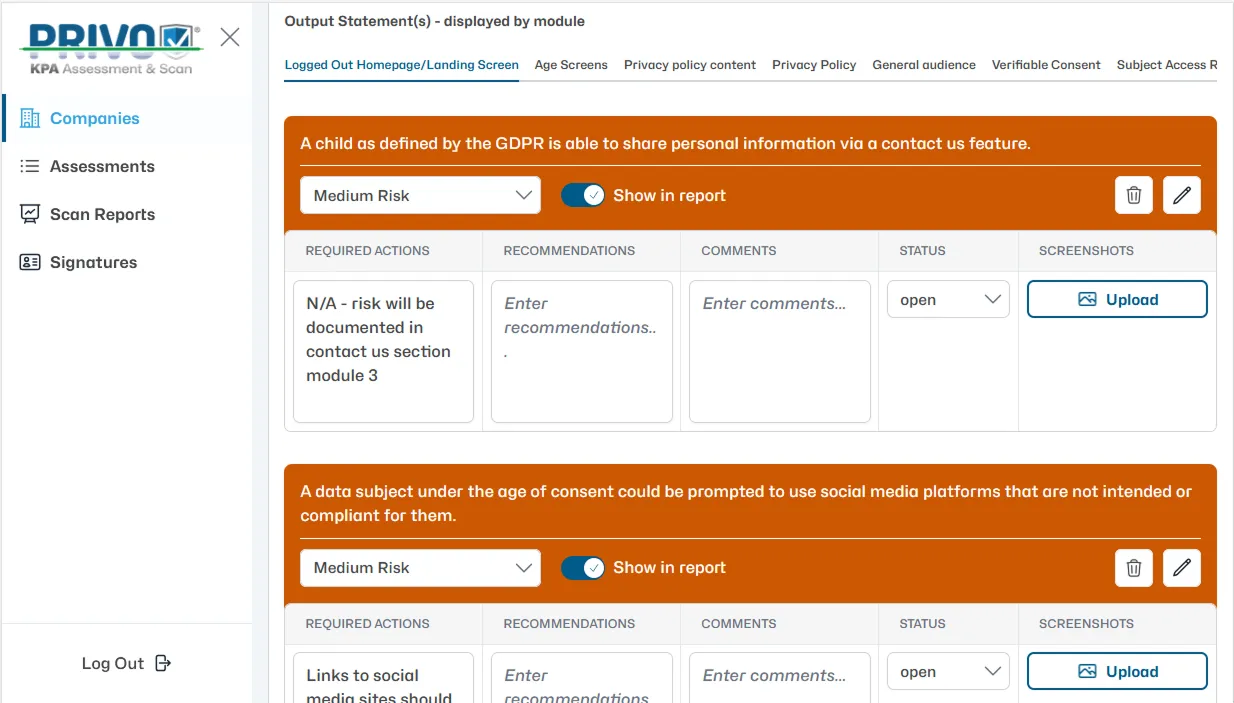
Task: Expand the status dropdown showing open
Action: click(947, 298)
